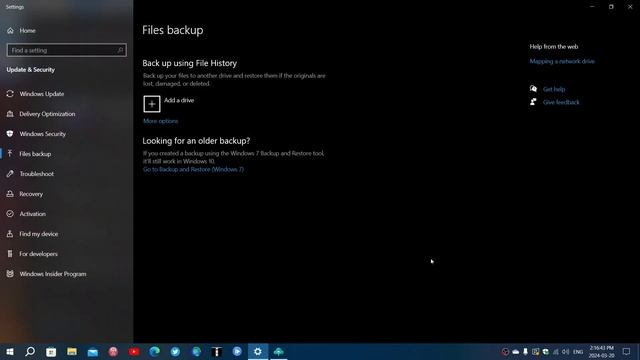Click the Windows Insider Program icon
640x360 pixels.
coord(10,274)
